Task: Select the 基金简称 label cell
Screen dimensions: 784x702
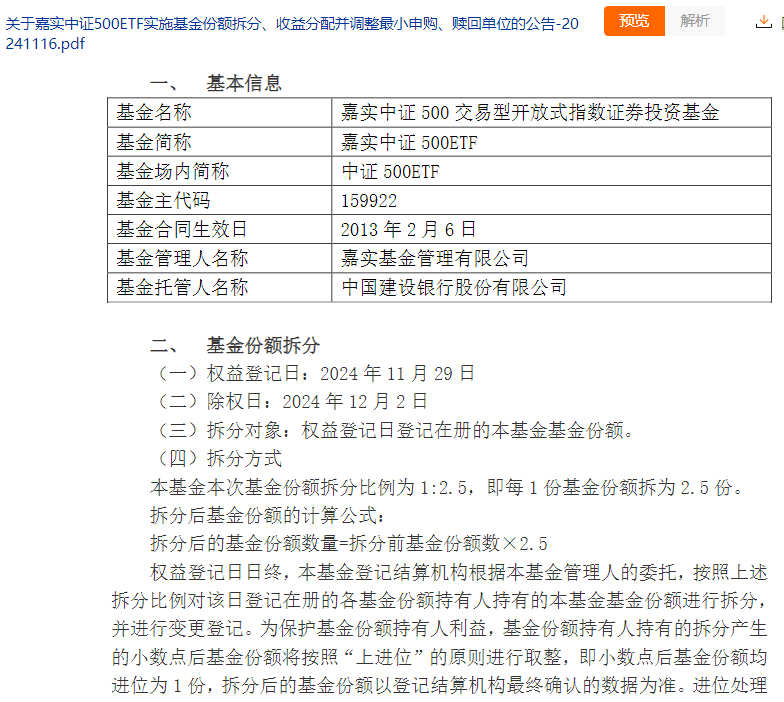Action: pos(220,142)
